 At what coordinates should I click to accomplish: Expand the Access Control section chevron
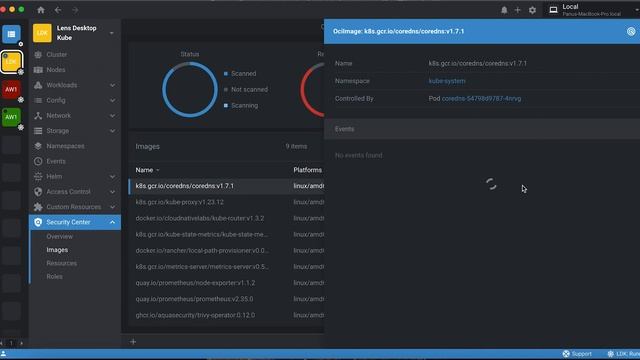pyautogui.click(x=112, y=192)
